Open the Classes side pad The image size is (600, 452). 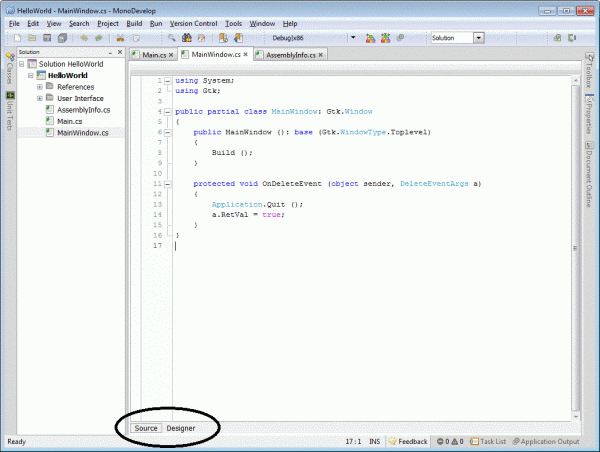point(10,68)
